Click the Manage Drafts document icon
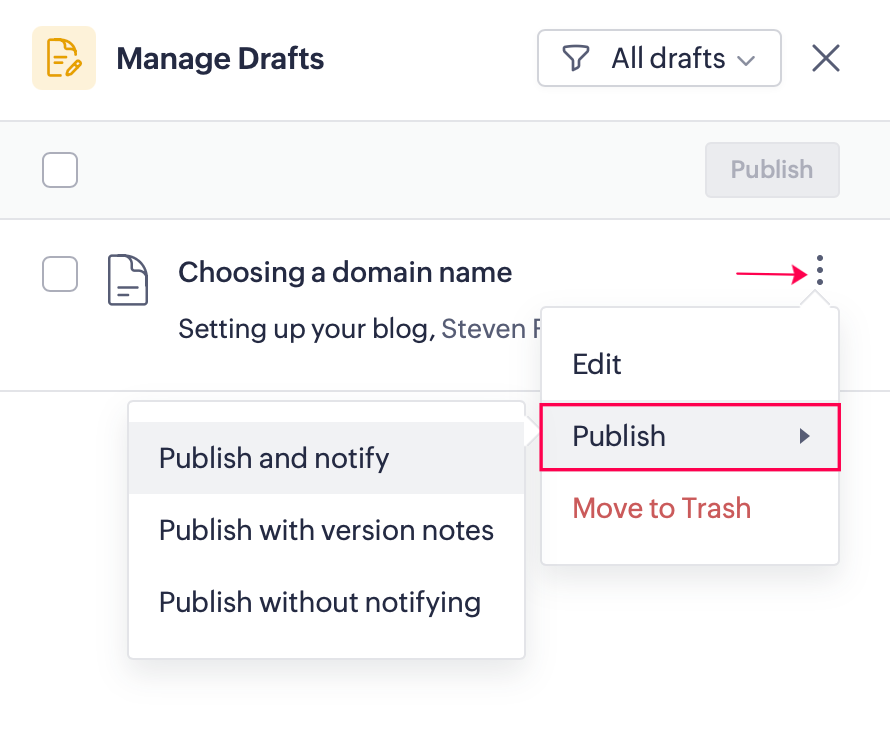This screenshot has width=890, height=746. point(64,58)
